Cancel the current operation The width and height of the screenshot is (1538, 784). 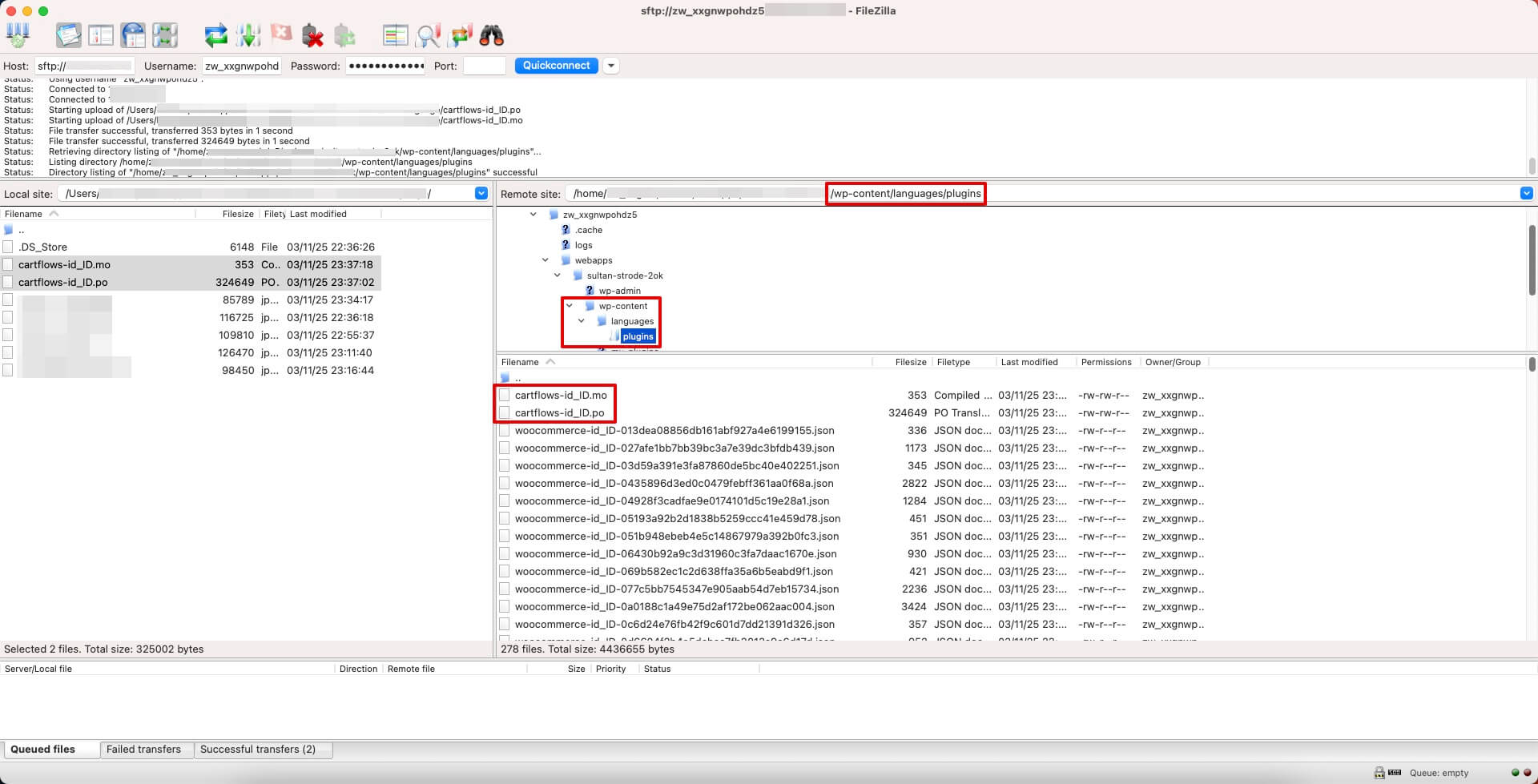(281, 35)
